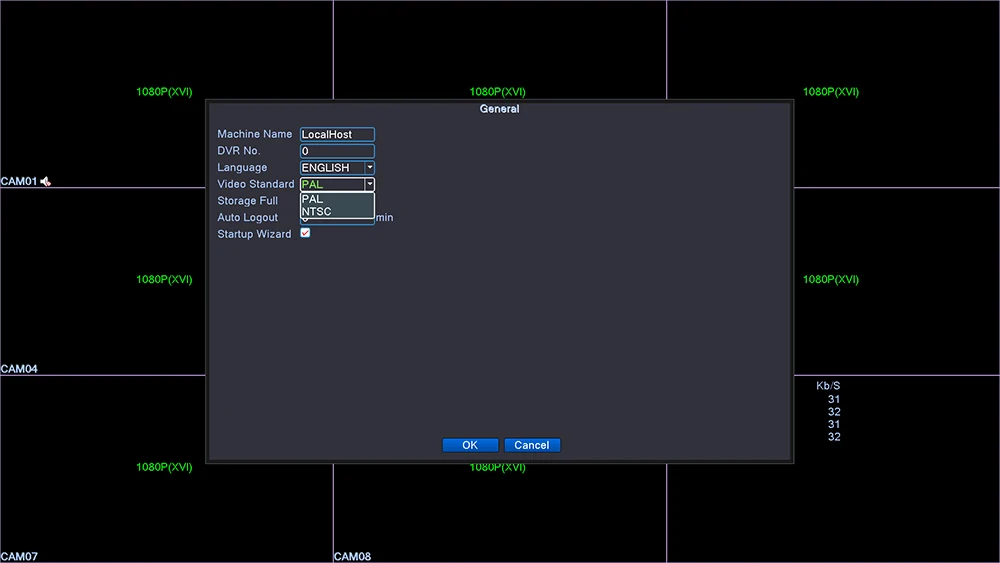Select PAL from the open dropdown list

(x=337, y=199)
